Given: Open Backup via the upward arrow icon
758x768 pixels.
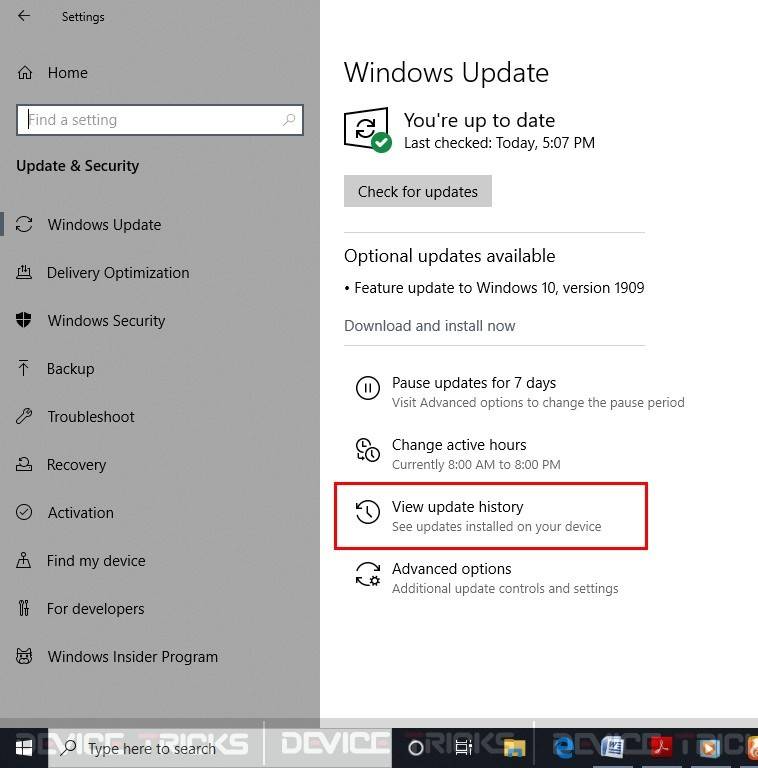Looking at the screenshot, I should (23, 368).
